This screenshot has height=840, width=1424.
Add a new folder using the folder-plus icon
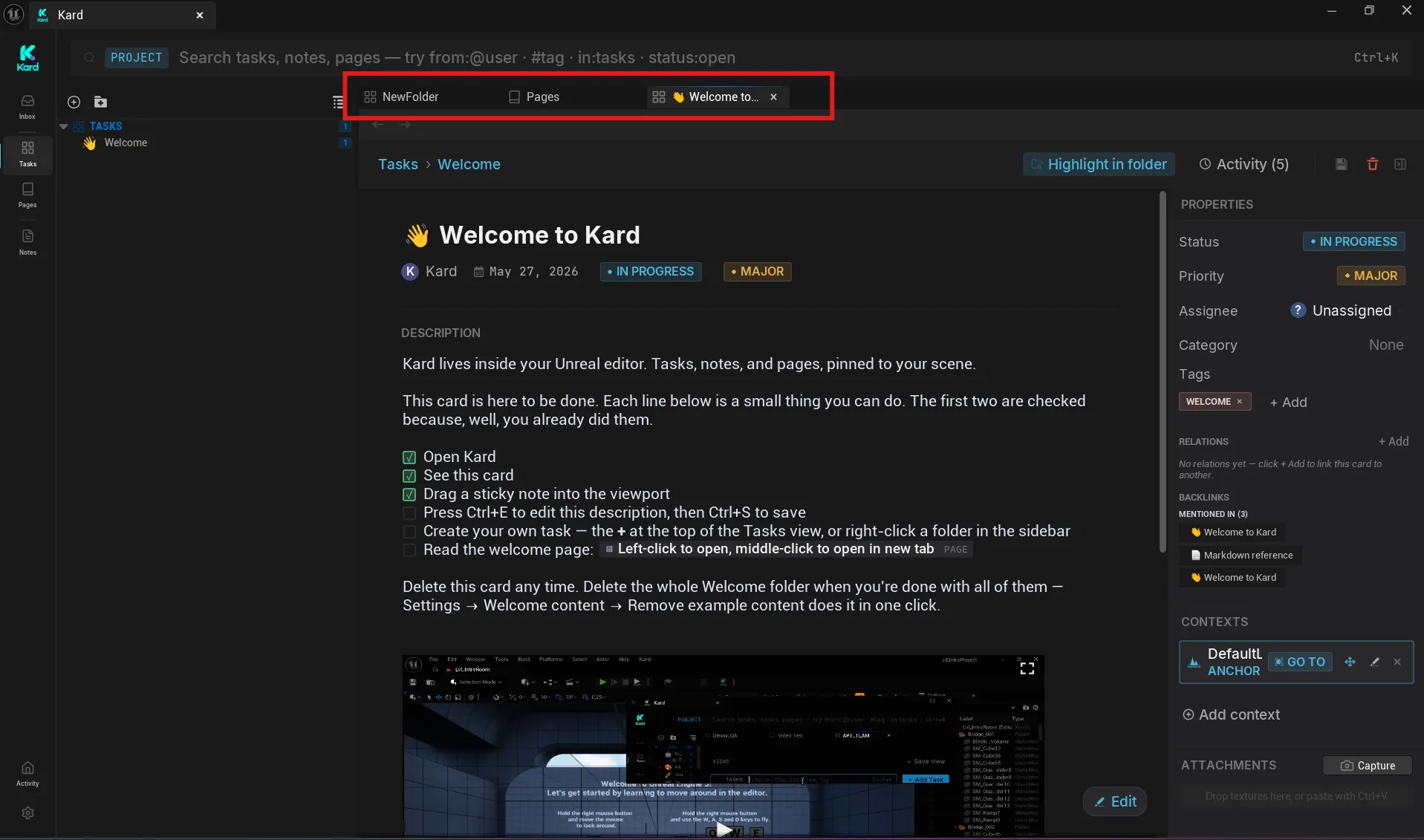point(100,102)
